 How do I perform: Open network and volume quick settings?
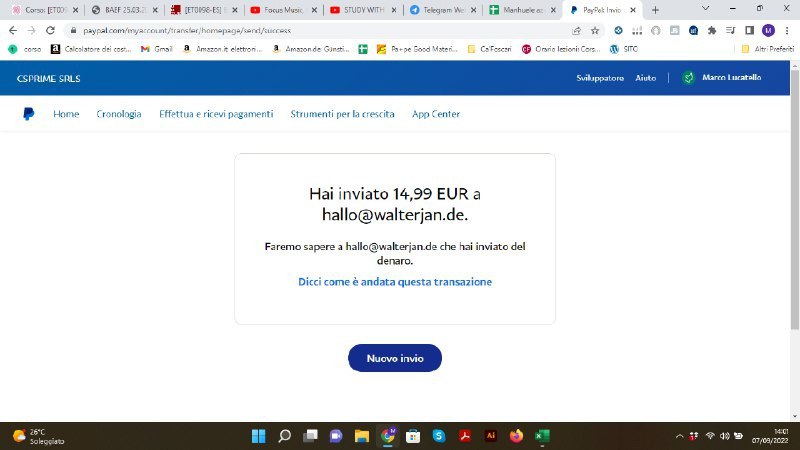point(724,436)
